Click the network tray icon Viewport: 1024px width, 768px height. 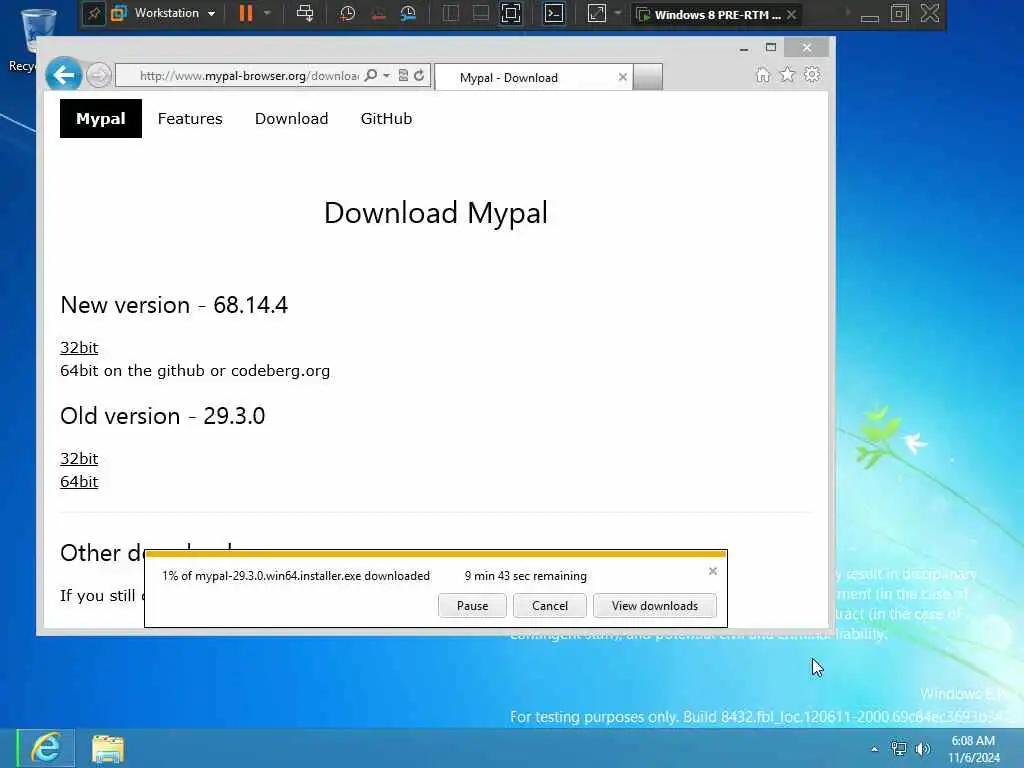pyautogui.click(x=899, y=749)
